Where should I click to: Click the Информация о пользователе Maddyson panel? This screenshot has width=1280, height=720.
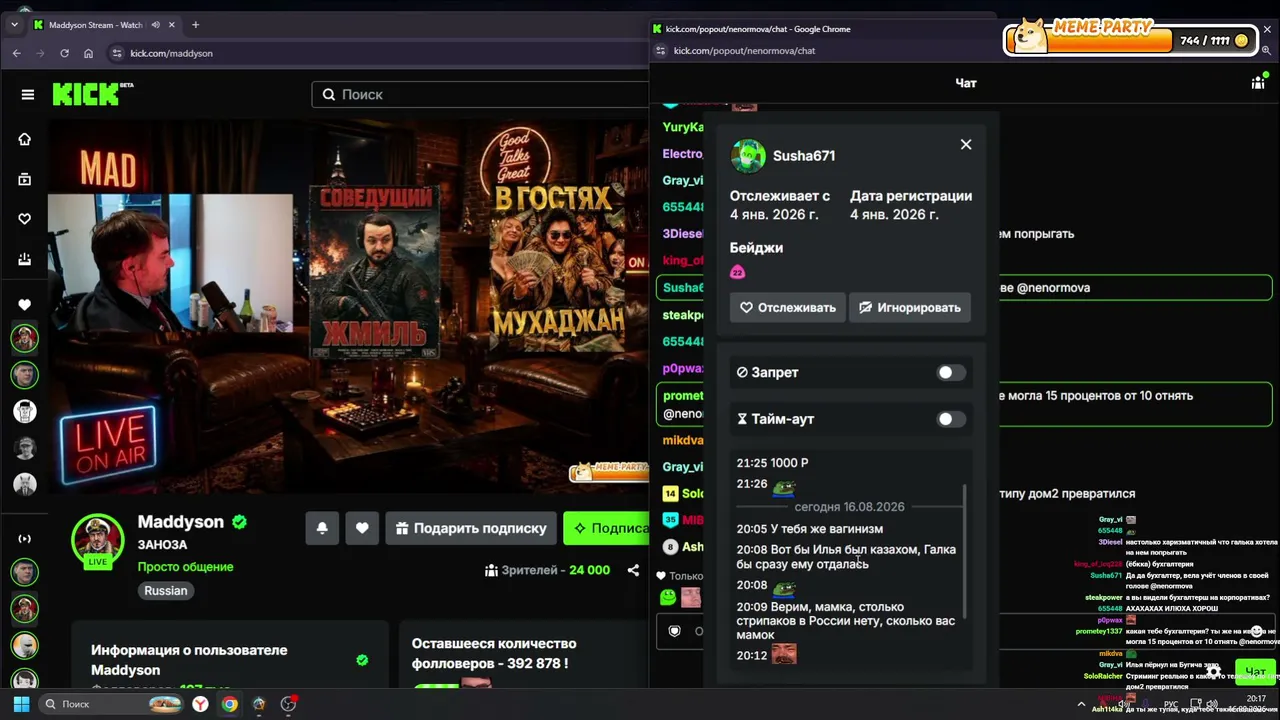click(x=229, y=654)
